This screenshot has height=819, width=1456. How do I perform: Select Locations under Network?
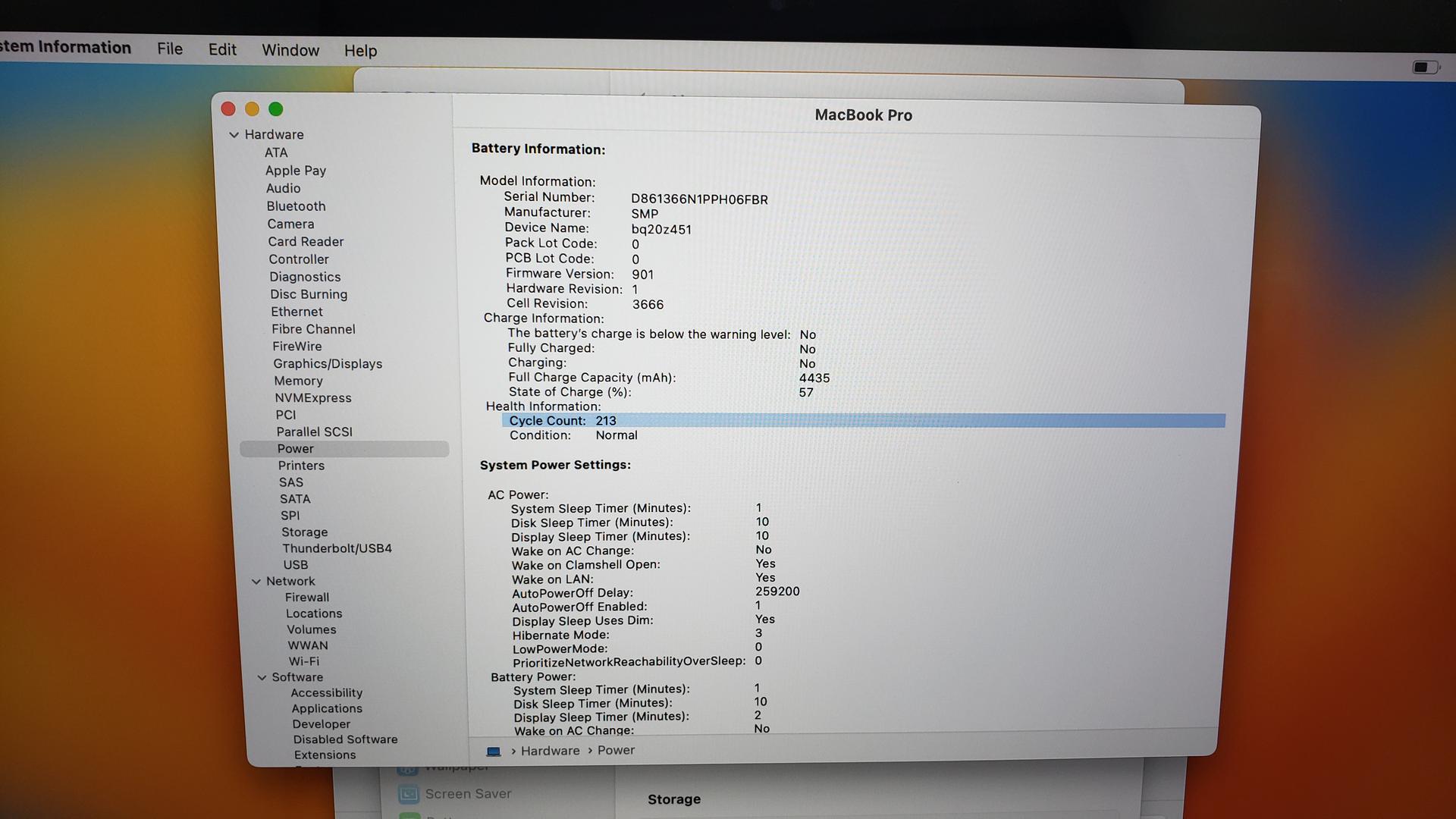coord(314,613)
